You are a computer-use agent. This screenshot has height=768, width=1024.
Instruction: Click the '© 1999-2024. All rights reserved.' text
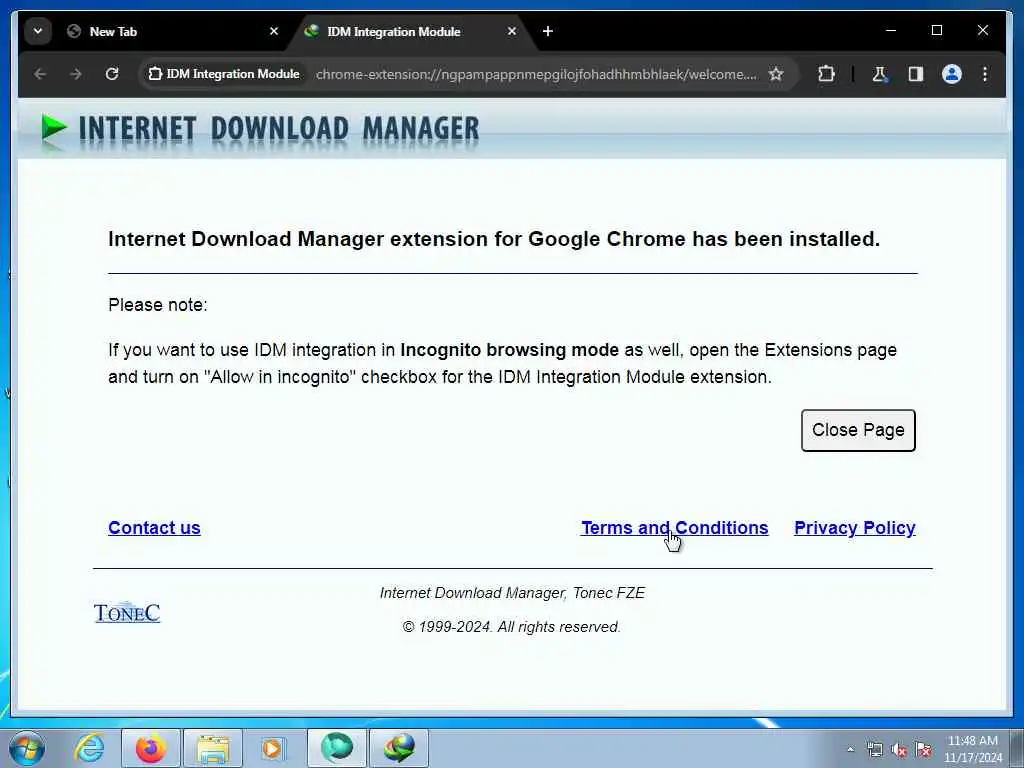tap(511, 627)
